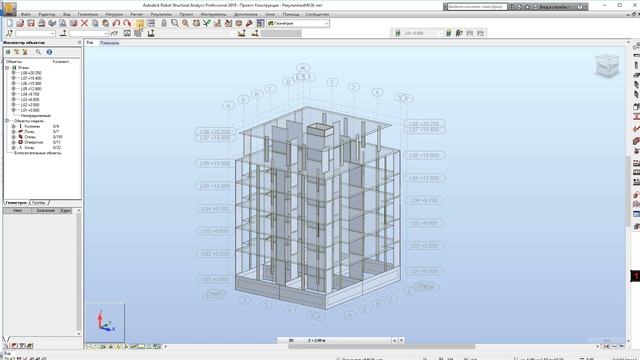Open the second selection dropdown on second toolbar row
The width and height of the screenshot is (640, 360).
[x=89, y=33]
